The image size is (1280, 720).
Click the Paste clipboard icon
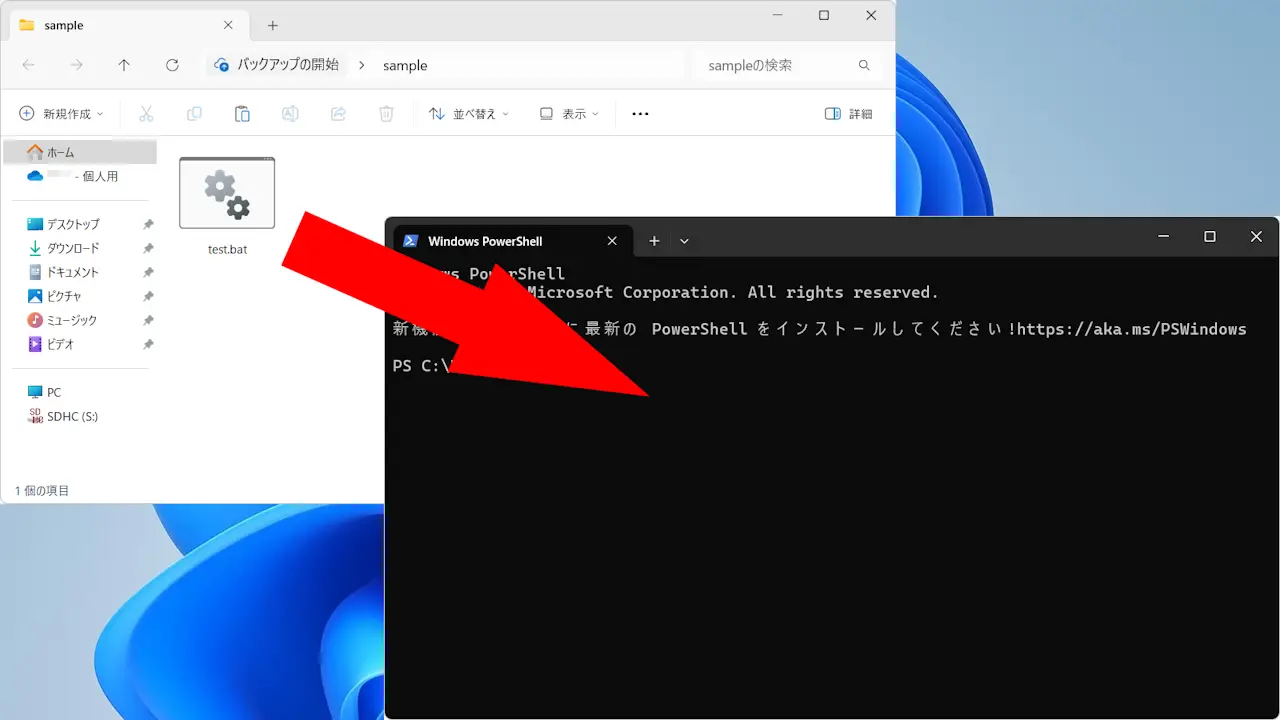tap(242, 114)
